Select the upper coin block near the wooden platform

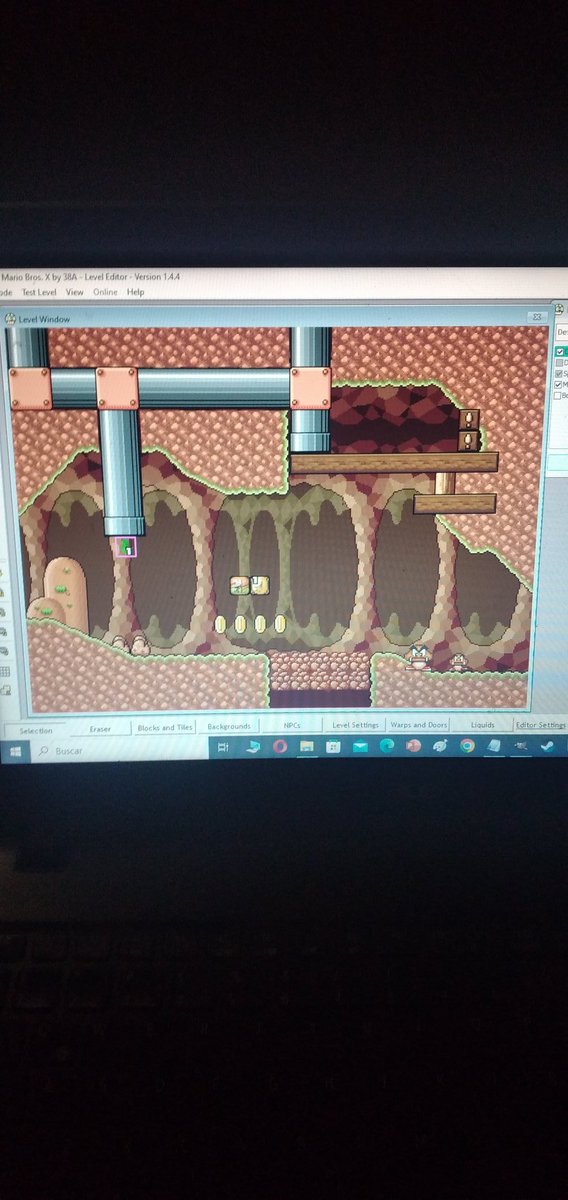(468, 419)
